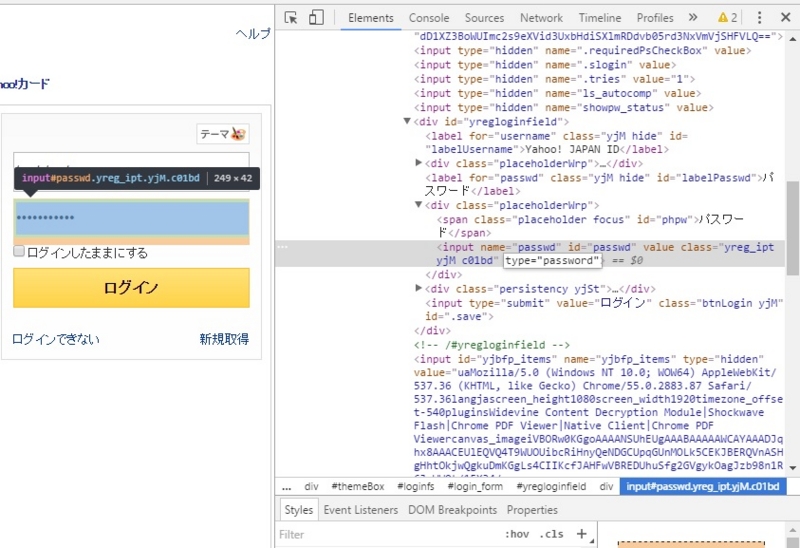Click the Elements panel vertical scrollbar thumb
Screen dimensions: 800x548
[792, 228]
